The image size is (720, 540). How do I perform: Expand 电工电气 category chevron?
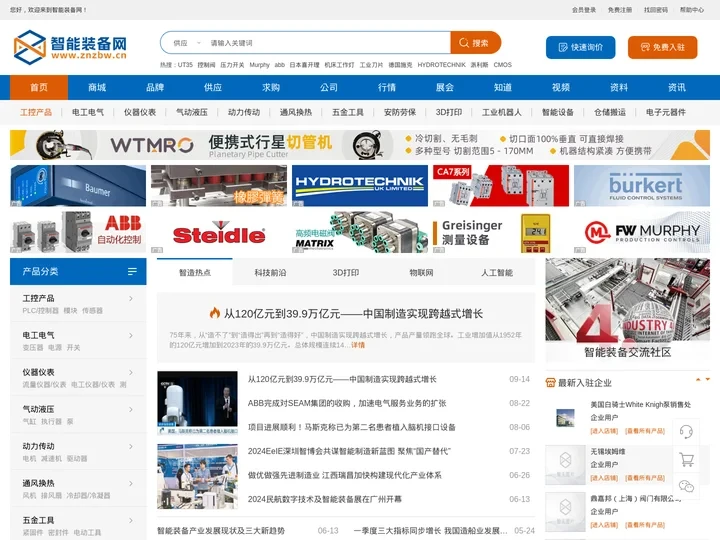point(131,336)
